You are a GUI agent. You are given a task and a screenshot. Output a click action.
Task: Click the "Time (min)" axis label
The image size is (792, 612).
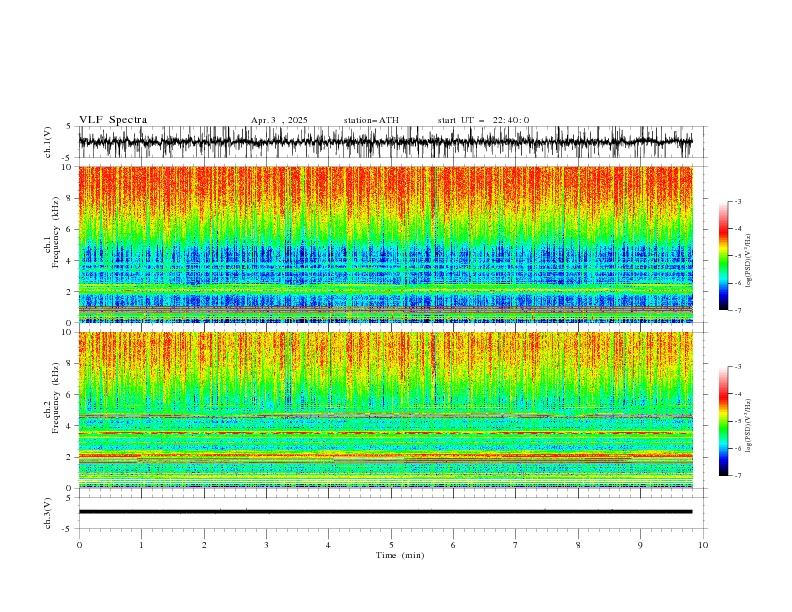pyautogui.click(x=400, y=555)
